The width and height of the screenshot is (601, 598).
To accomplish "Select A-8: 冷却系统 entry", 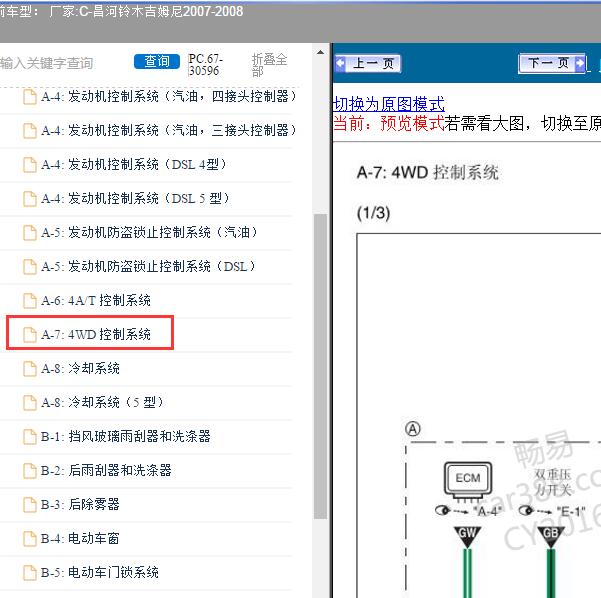I will tap(80, 368).
